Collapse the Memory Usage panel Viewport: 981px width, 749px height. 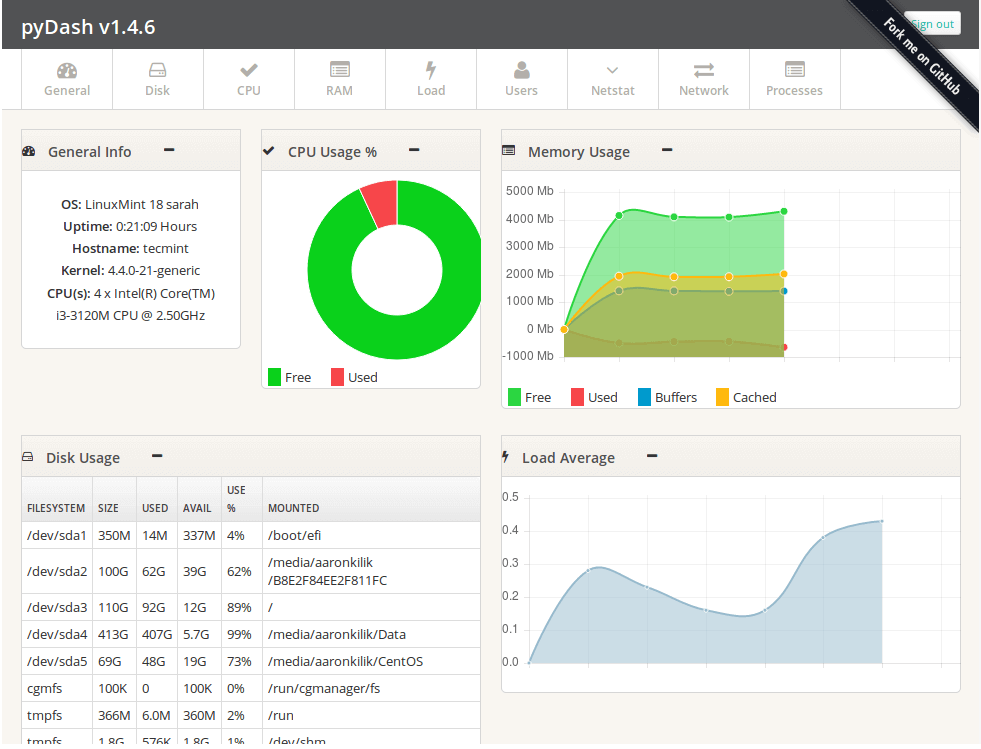point(667,150)
